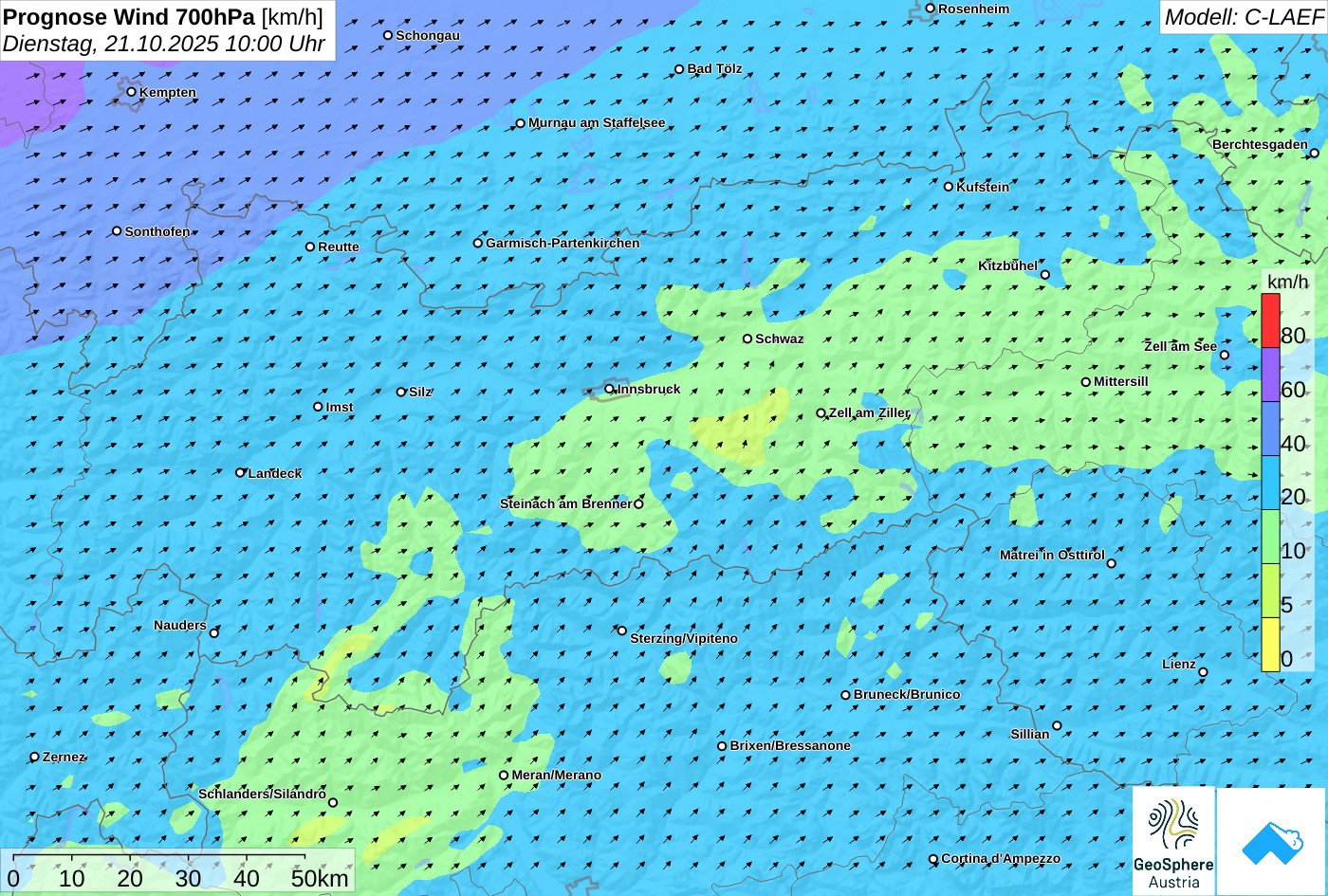Select the Kitzbühel location marker
Image resolution: width=1328 pixels, height=896 pixels.
click(x=1044, y=275)
